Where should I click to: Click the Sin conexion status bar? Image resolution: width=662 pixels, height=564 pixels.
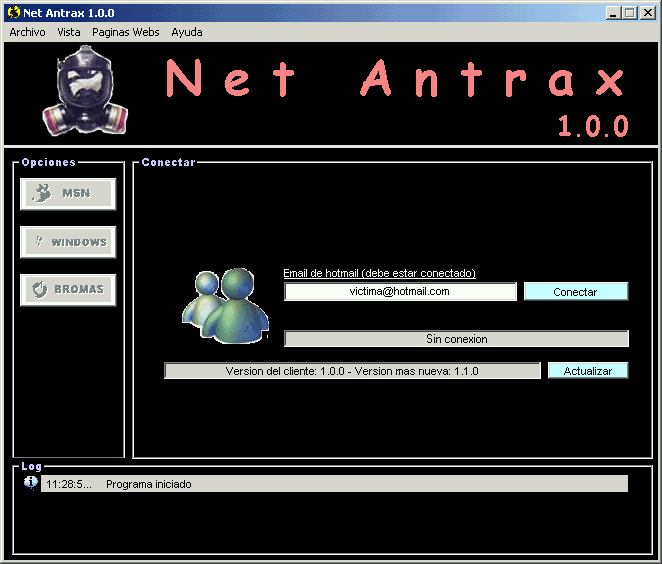456,339
